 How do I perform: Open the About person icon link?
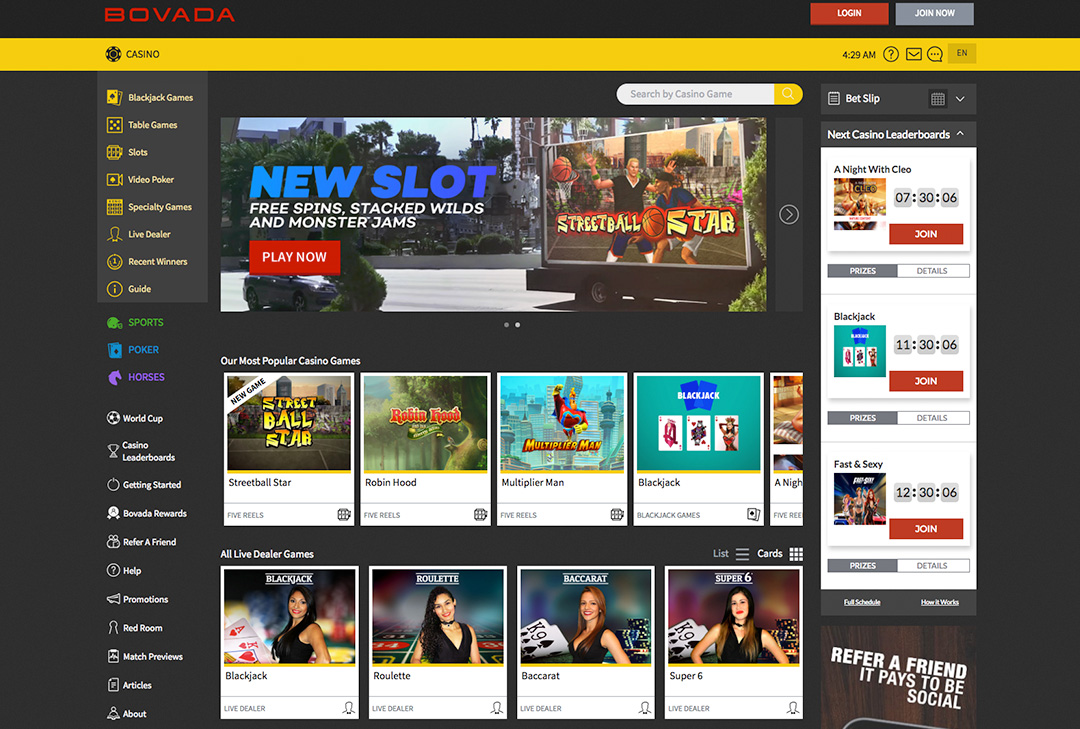point(113,714)
